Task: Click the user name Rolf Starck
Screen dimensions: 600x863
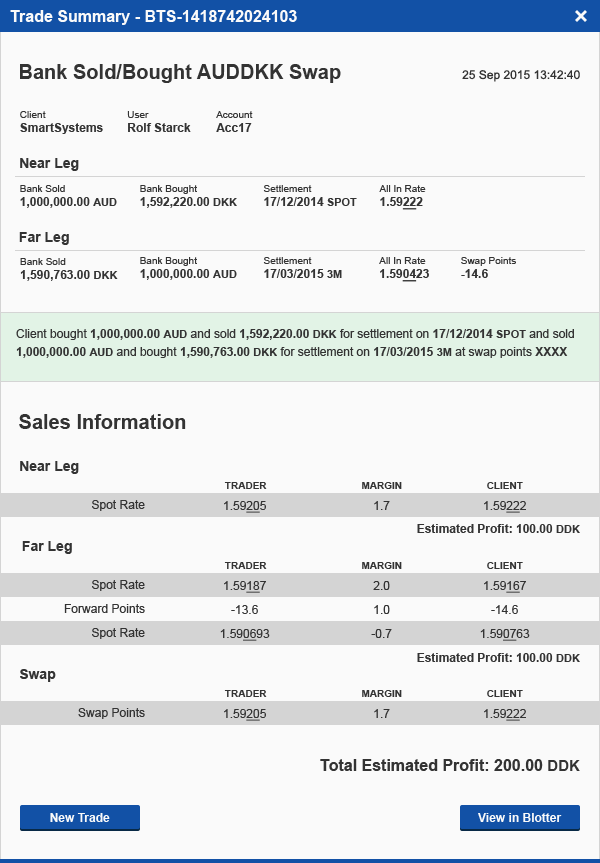Action: 159,128
